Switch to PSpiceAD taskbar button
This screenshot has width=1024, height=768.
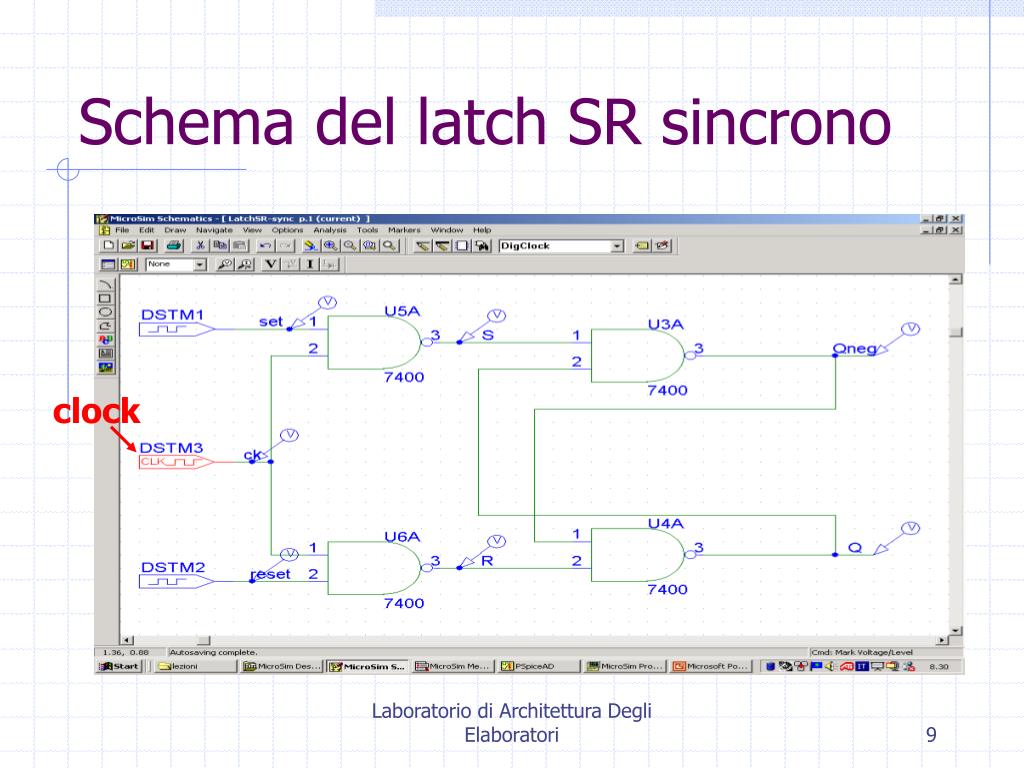pos(539,666)
